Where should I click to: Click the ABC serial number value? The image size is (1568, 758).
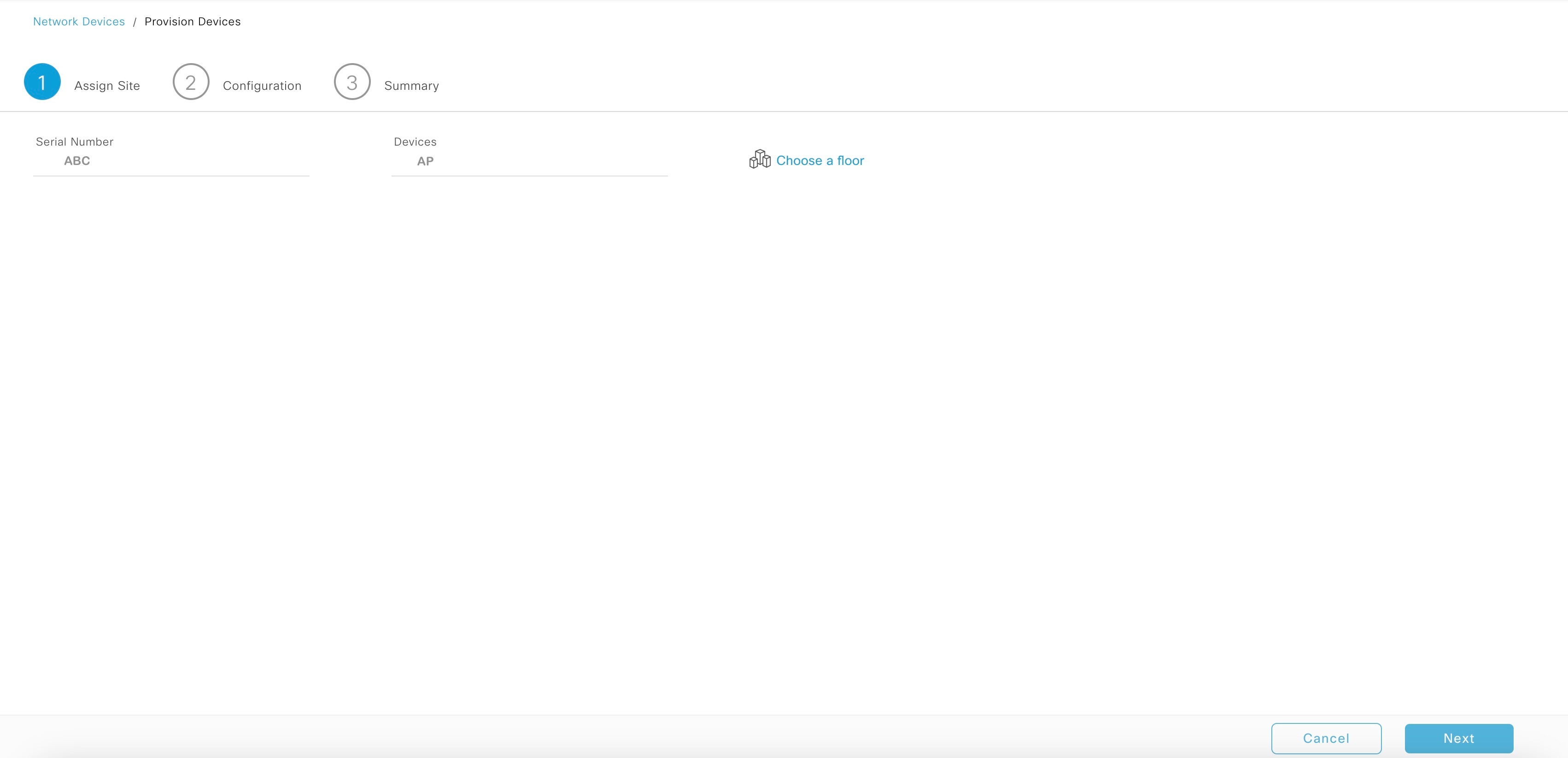(x=76, y=161)
